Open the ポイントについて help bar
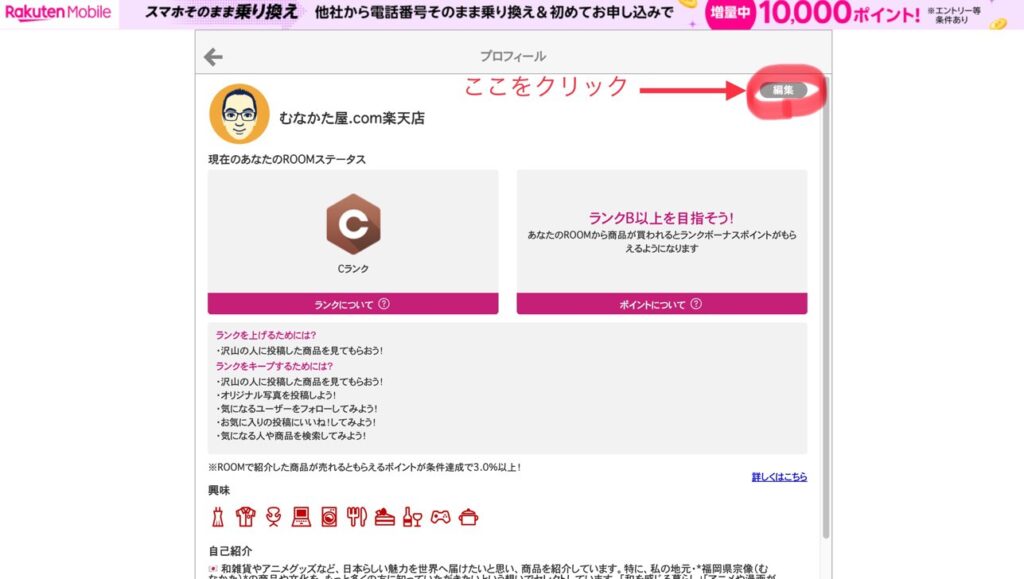 (x=661, y=304)
